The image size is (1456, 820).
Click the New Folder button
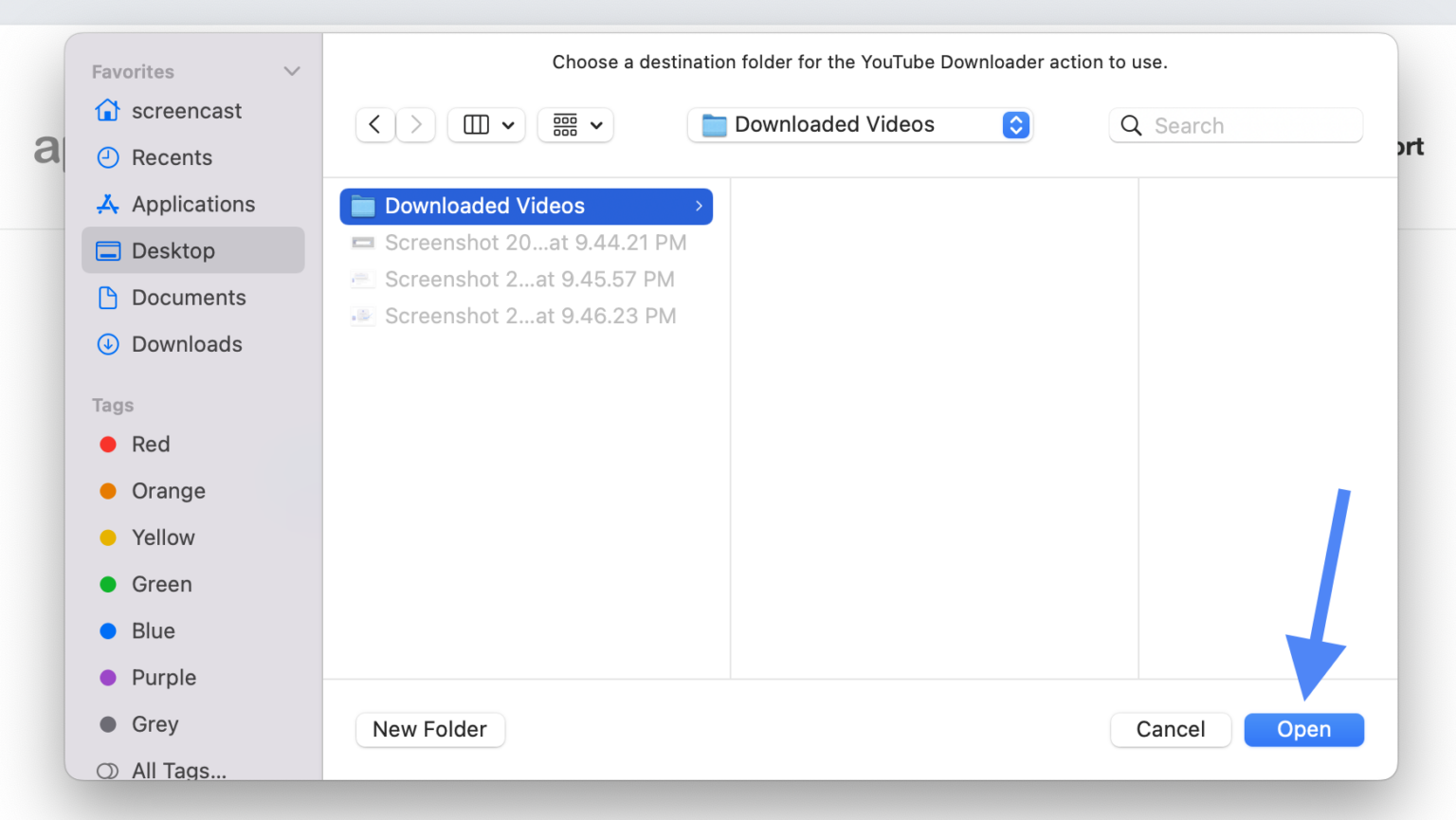coord(429,730)
